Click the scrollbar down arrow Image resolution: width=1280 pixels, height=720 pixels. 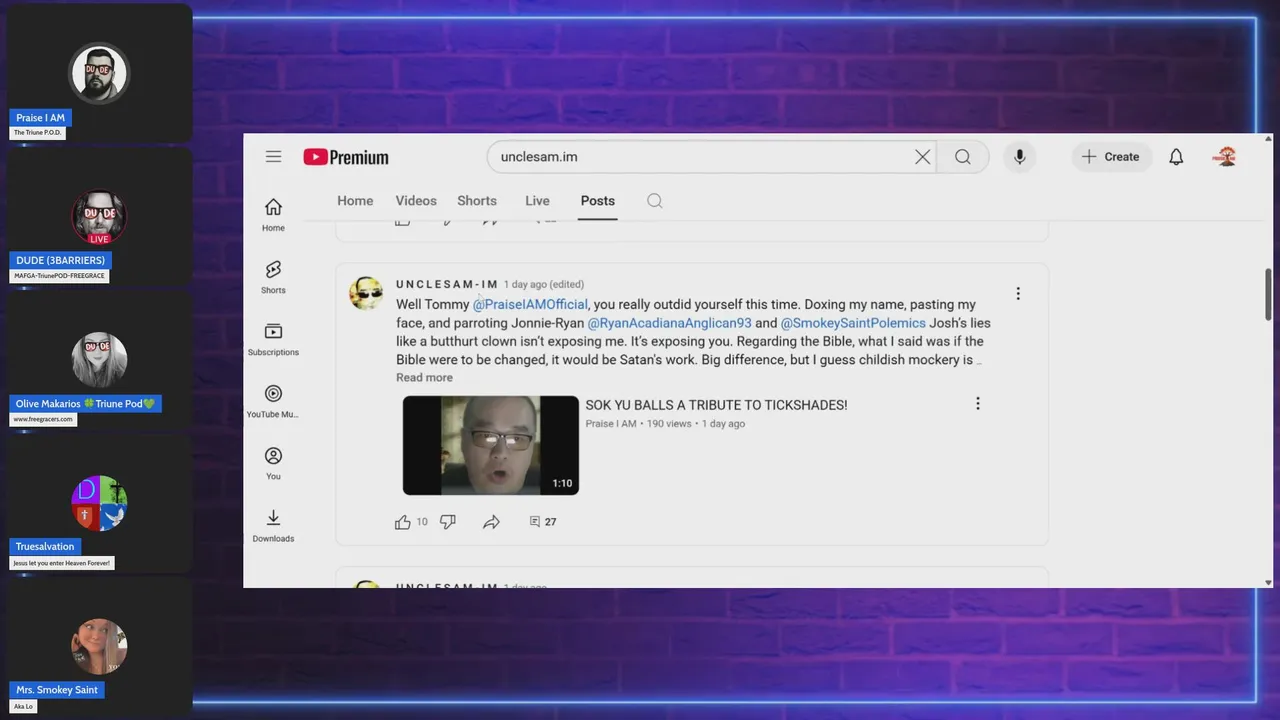[x=1268, y=582]
